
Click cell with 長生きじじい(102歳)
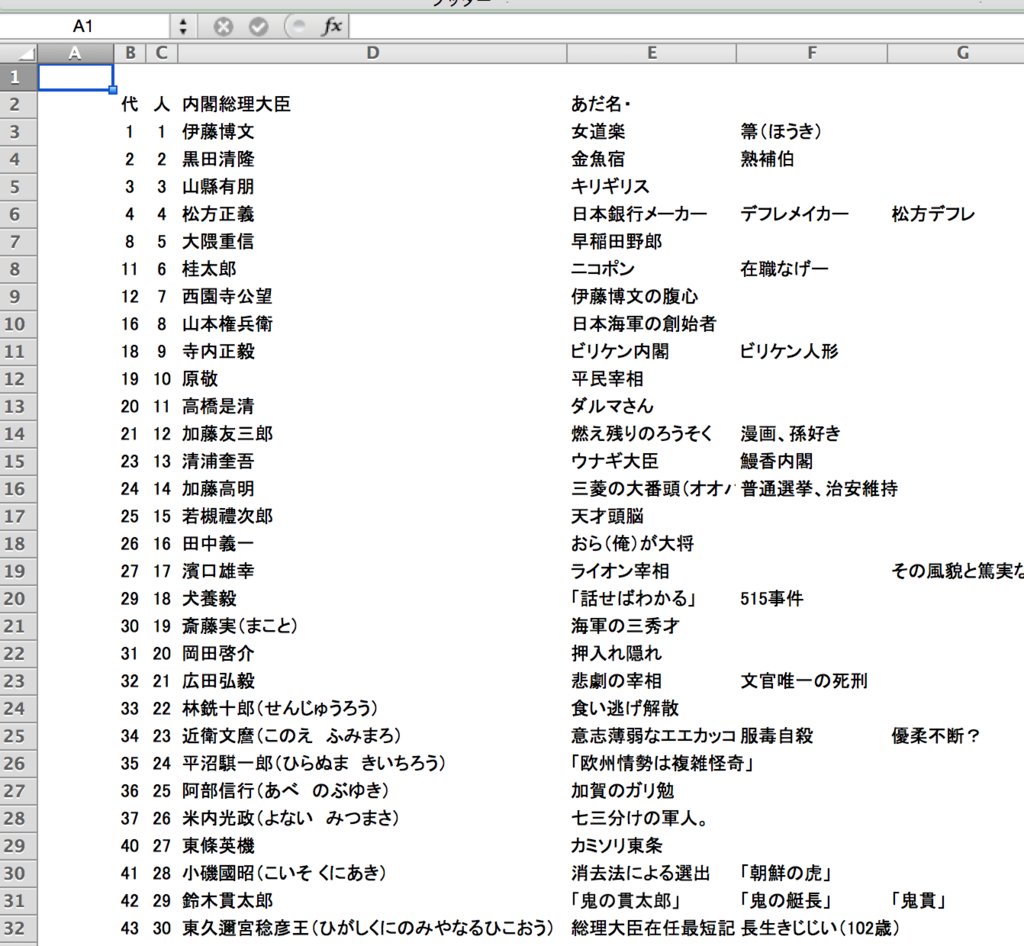point(821,928)
